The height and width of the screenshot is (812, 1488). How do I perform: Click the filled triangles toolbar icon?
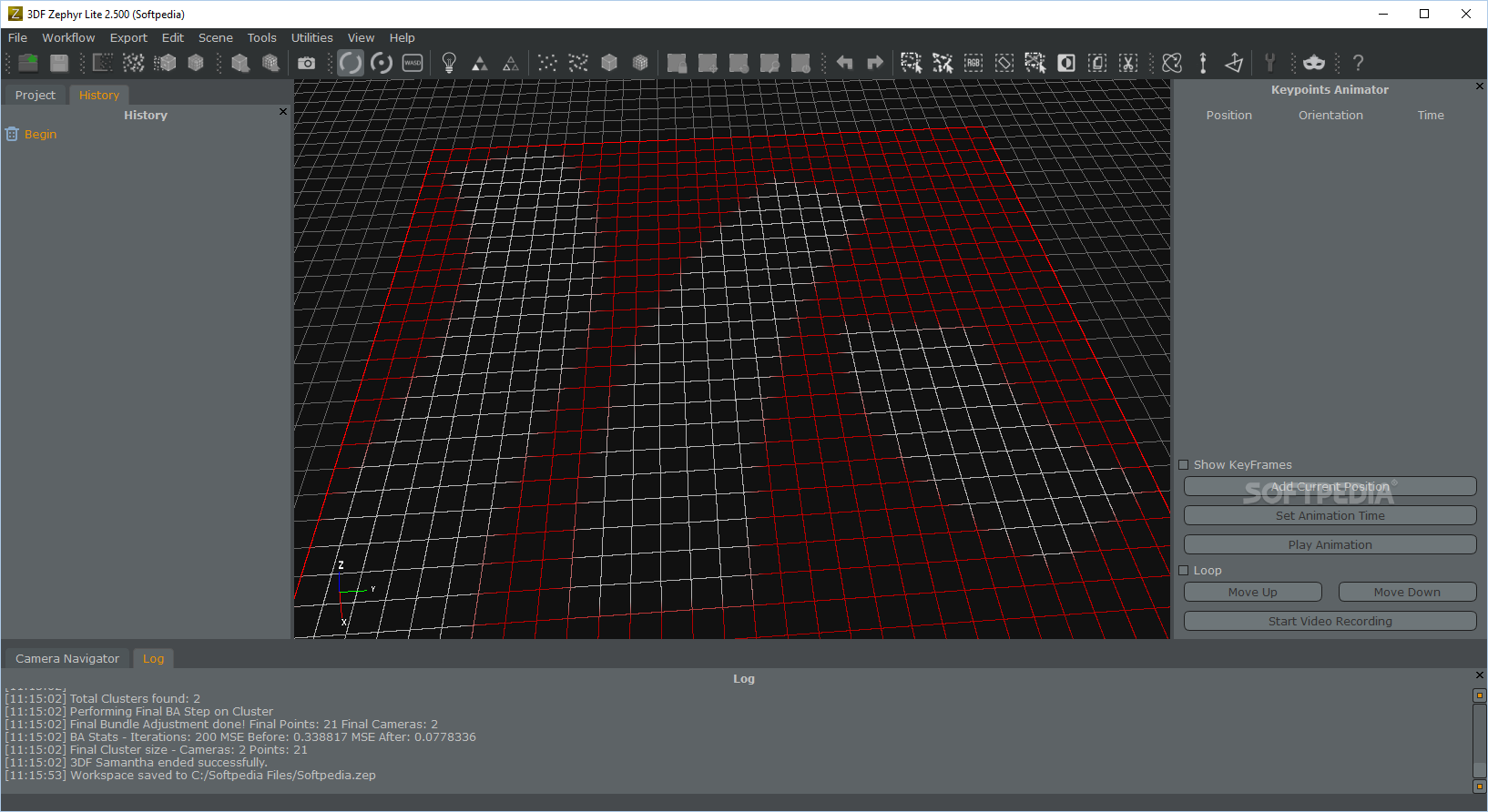tap(480, 63)
